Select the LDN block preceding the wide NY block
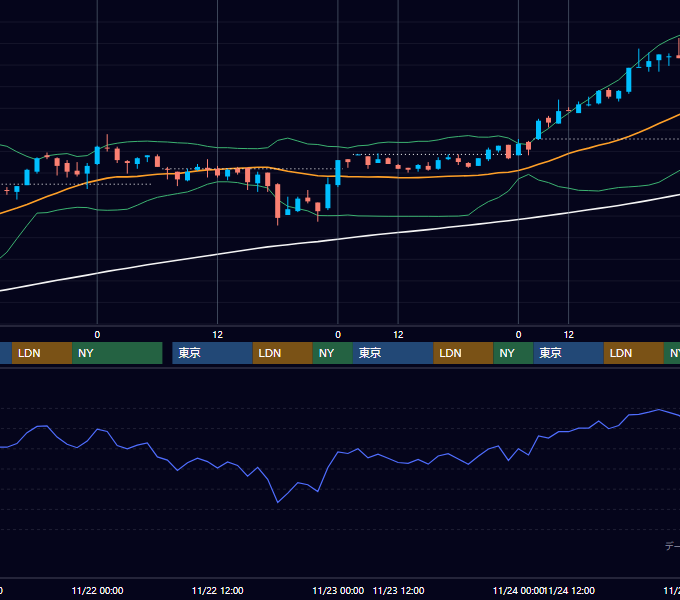The width and height of the screenshot is (680, 600). [x=42, y=353]
